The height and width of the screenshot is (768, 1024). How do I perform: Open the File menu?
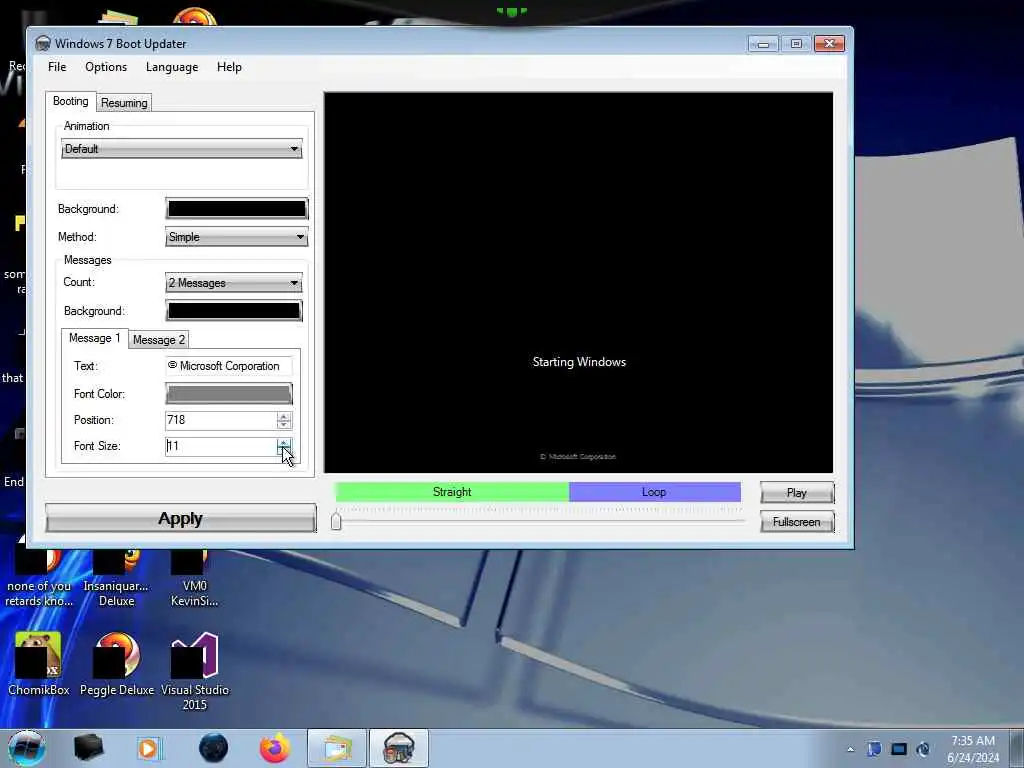click(x=57, y=67)
